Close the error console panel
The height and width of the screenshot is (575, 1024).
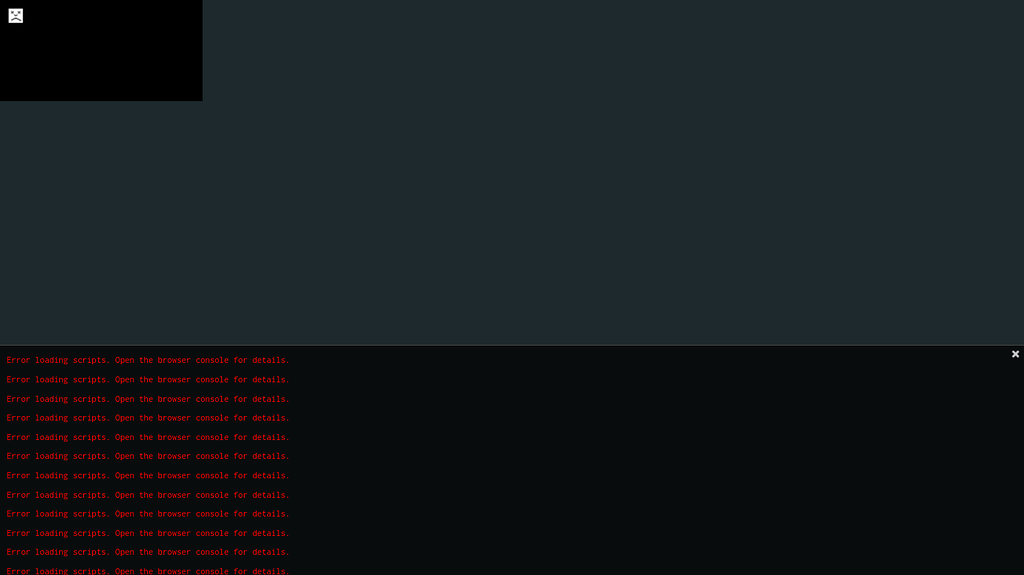click(x=1015, y=354)
